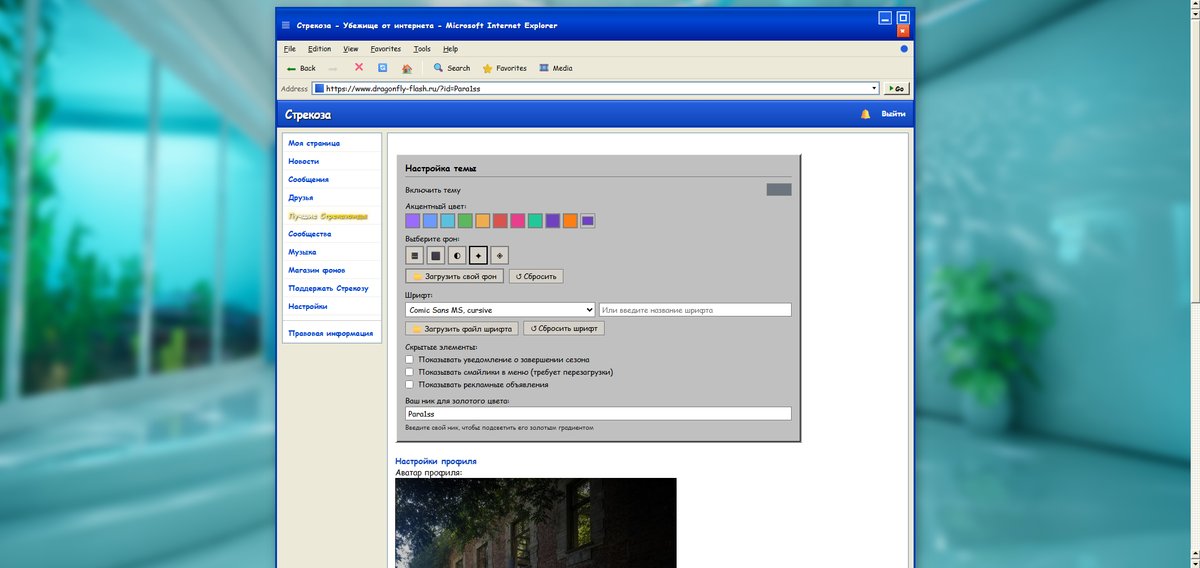Viewport: 1200px width, 568px height.
Task: Click the Выйти logout link
Action: pos(893,114)
